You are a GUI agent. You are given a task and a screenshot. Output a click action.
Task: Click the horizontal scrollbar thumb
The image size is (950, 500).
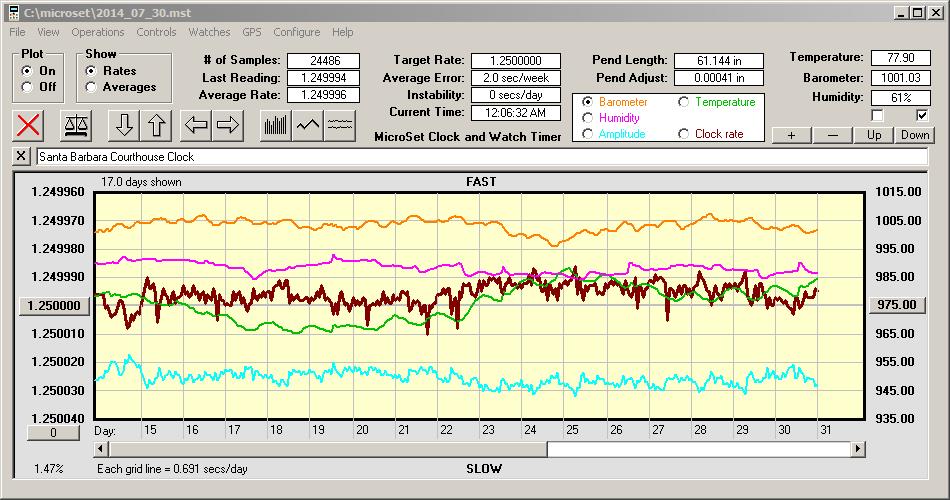click(328, 449)
